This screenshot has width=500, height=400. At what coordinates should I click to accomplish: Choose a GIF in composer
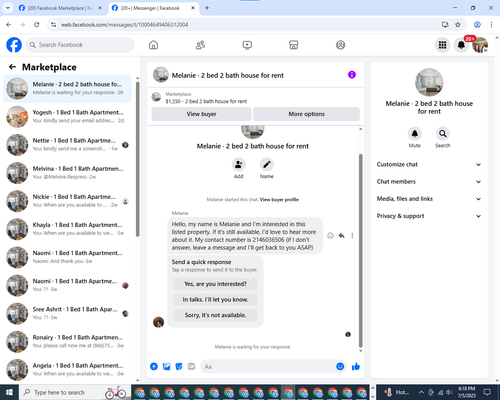(191, 367)
